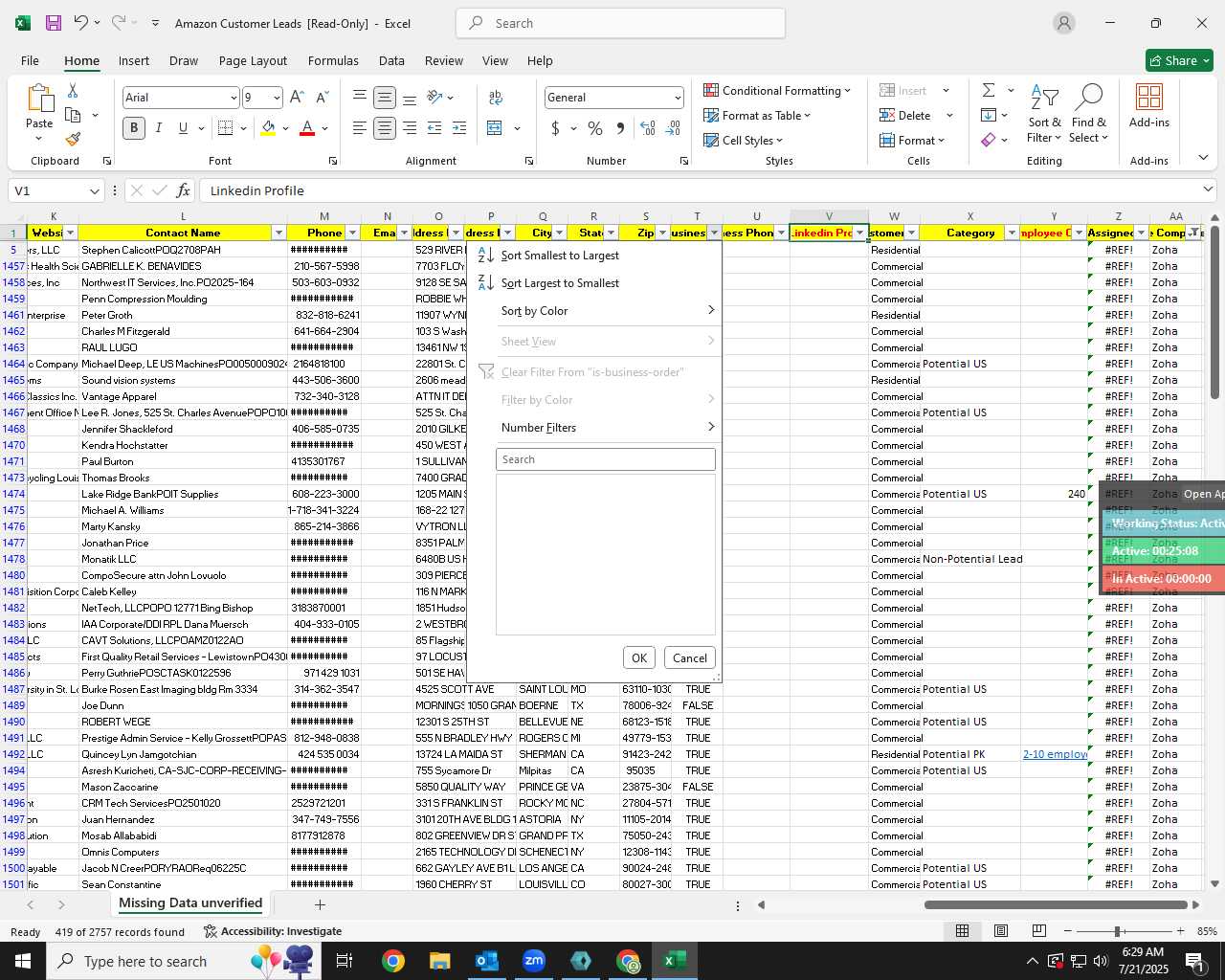Viewport: 1225px width, 980px height.
Task: Toggle Bottom Align vertical alignment
Action: (x=410, y=98)
